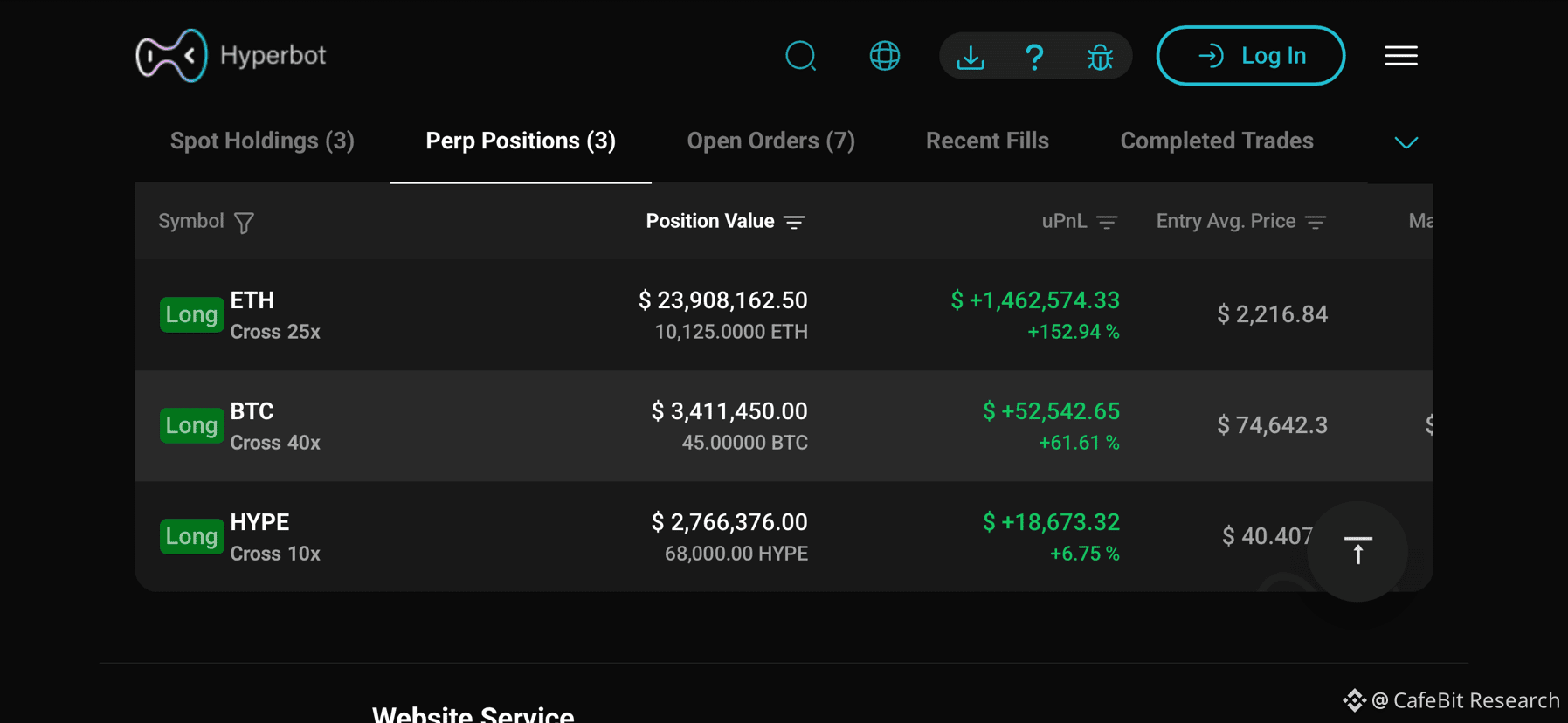Switch to Spot Holdings (3) tab
1568x723 pixels.
pos(262,141)
